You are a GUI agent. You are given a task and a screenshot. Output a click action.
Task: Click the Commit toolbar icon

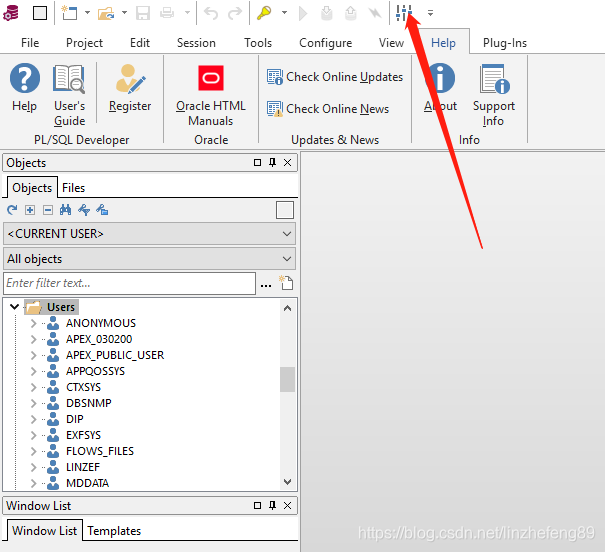click(326, 13)
